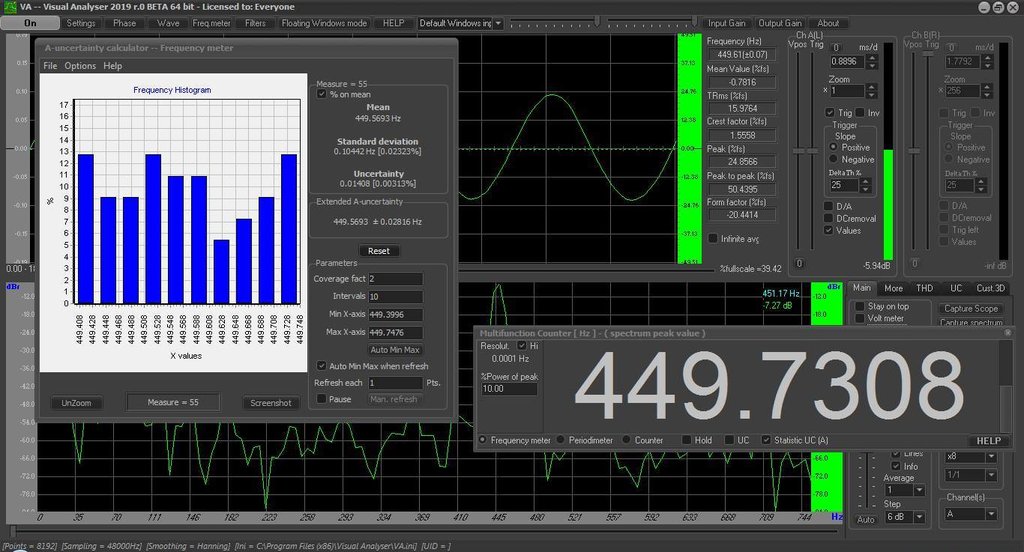The width and height of the screenshot is (1024, 552).
Task: Open Help menu in A-uncertainty calculator
Action: [x=112, y=66]
